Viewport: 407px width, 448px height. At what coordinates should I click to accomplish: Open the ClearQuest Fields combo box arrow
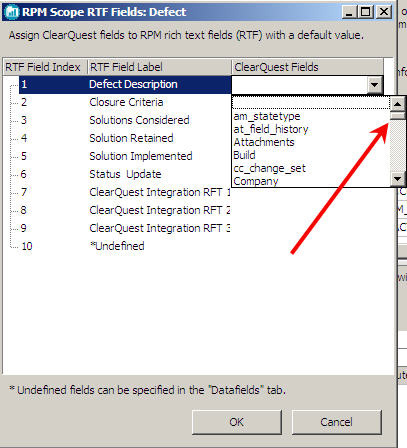pyautogui.click(x=374, y=85)
